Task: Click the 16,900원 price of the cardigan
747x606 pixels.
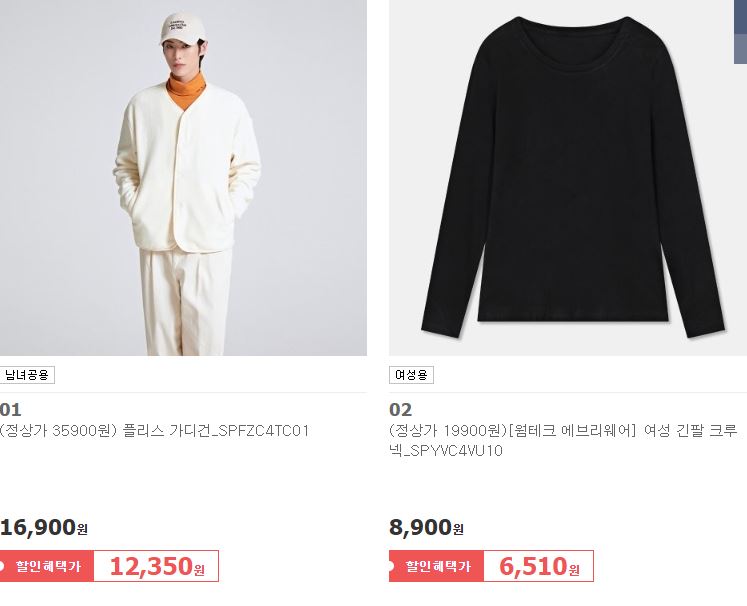Action: coord(44,527)
